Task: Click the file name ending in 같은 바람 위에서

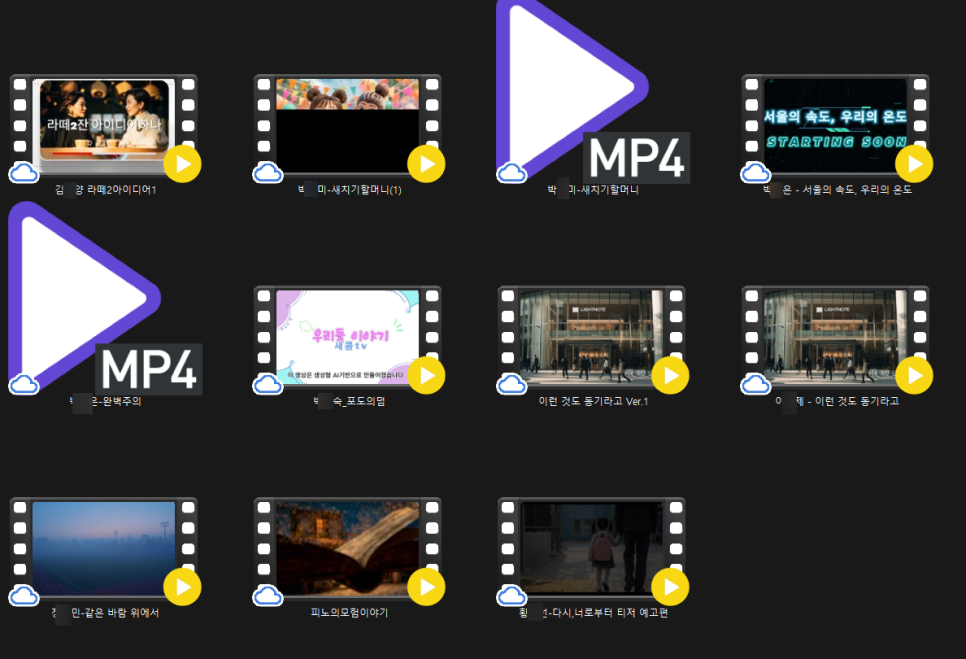Action: [x=105, y=613]
